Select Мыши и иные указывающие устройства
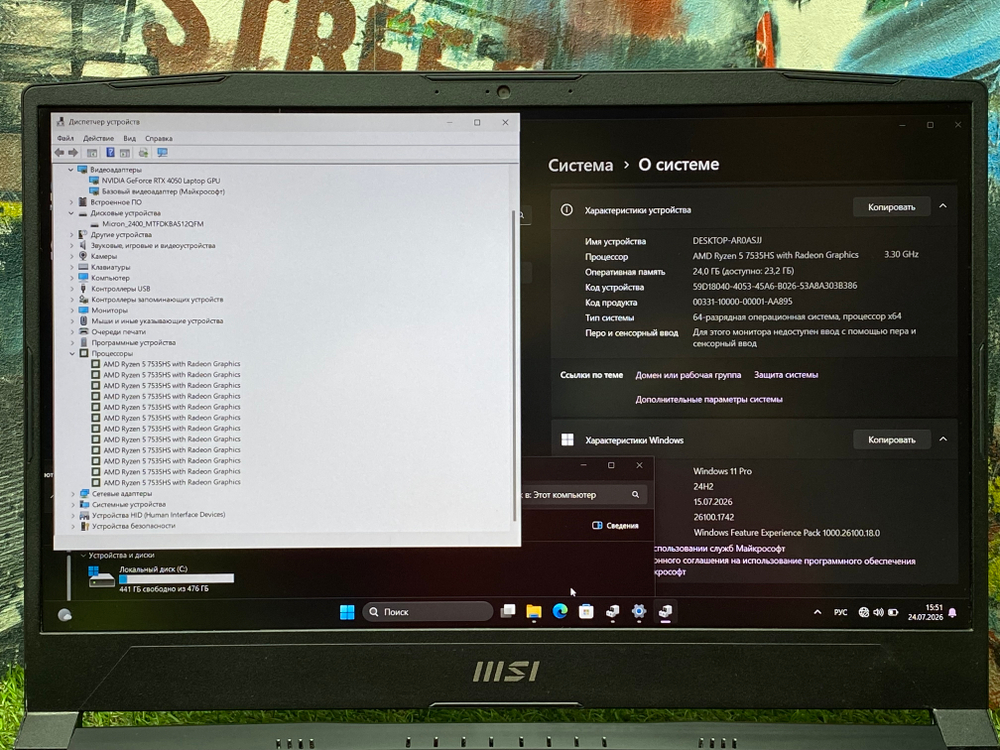Viewport: 1000px width, 750px height. click(157, 321)
